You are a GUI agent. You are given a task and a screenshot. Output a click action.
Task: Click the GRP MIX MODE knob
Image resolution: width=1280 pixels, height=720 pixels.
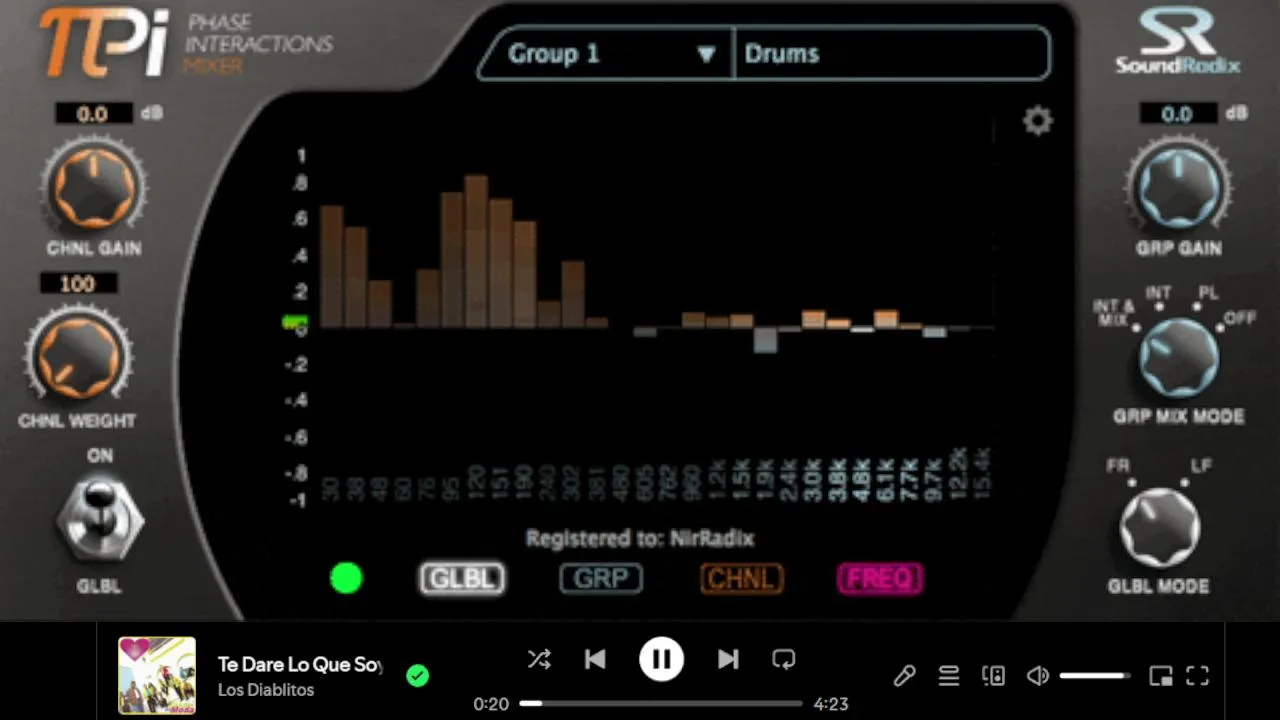1178,359
